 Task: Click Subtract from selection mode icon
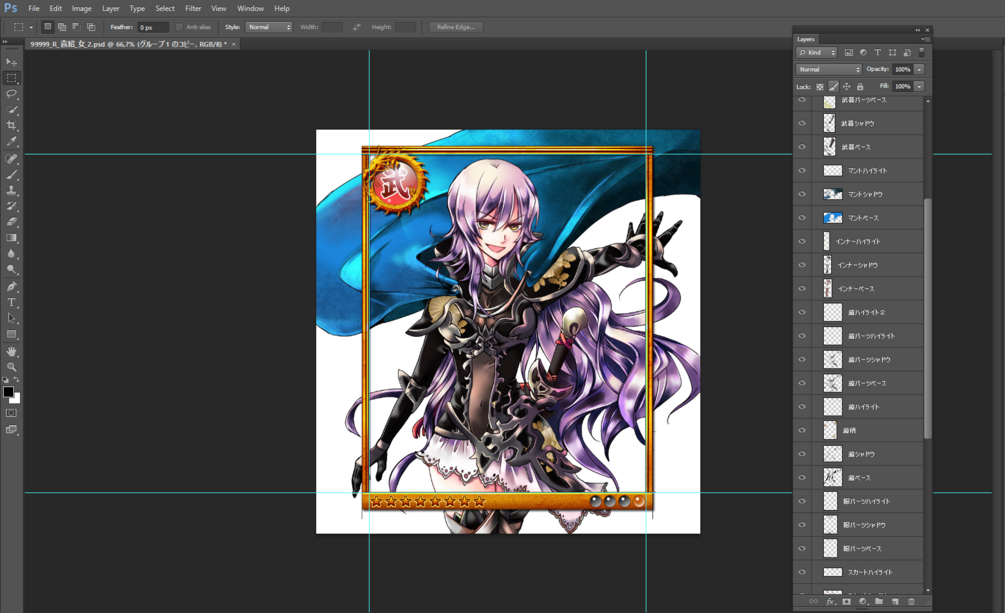point(76,27)
